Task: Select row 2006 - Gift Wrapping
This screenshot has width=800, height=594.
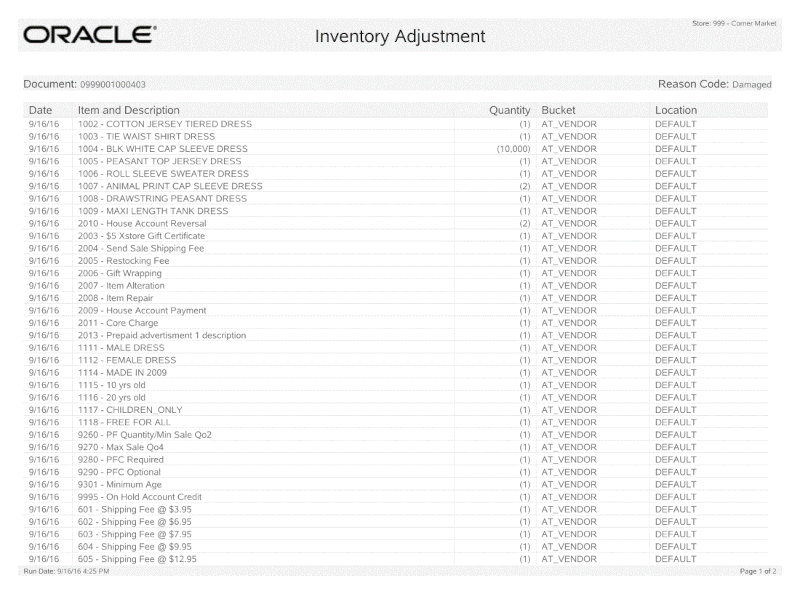Action: coord(395,273)
